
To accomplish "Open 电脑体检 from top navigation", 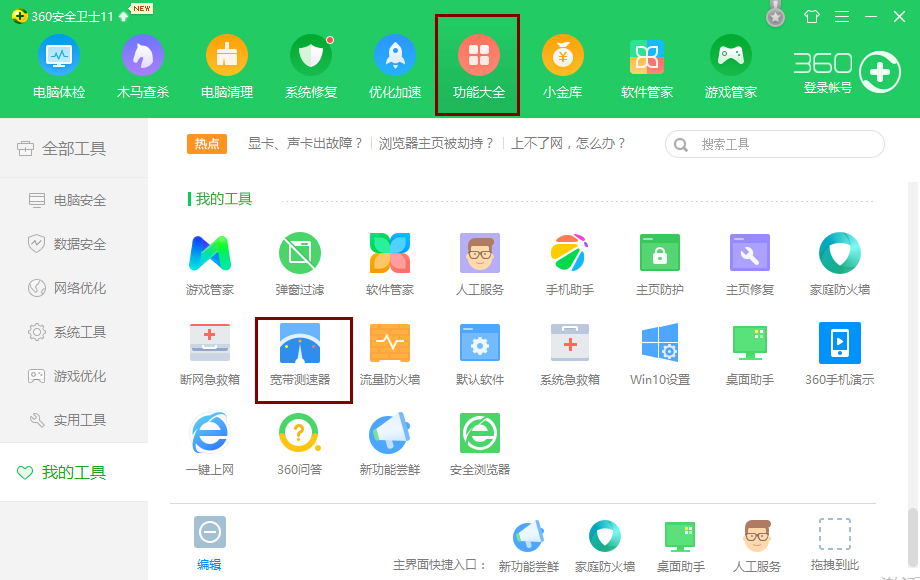I will coord(59,67).
